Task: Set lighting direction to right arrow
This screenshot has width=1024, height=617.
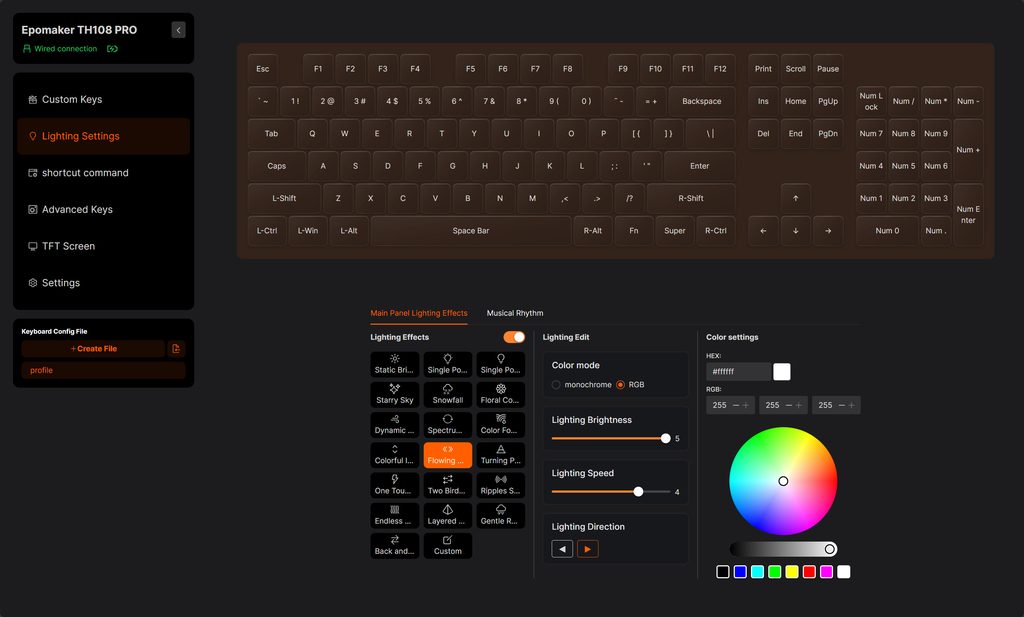Action: 588,549
